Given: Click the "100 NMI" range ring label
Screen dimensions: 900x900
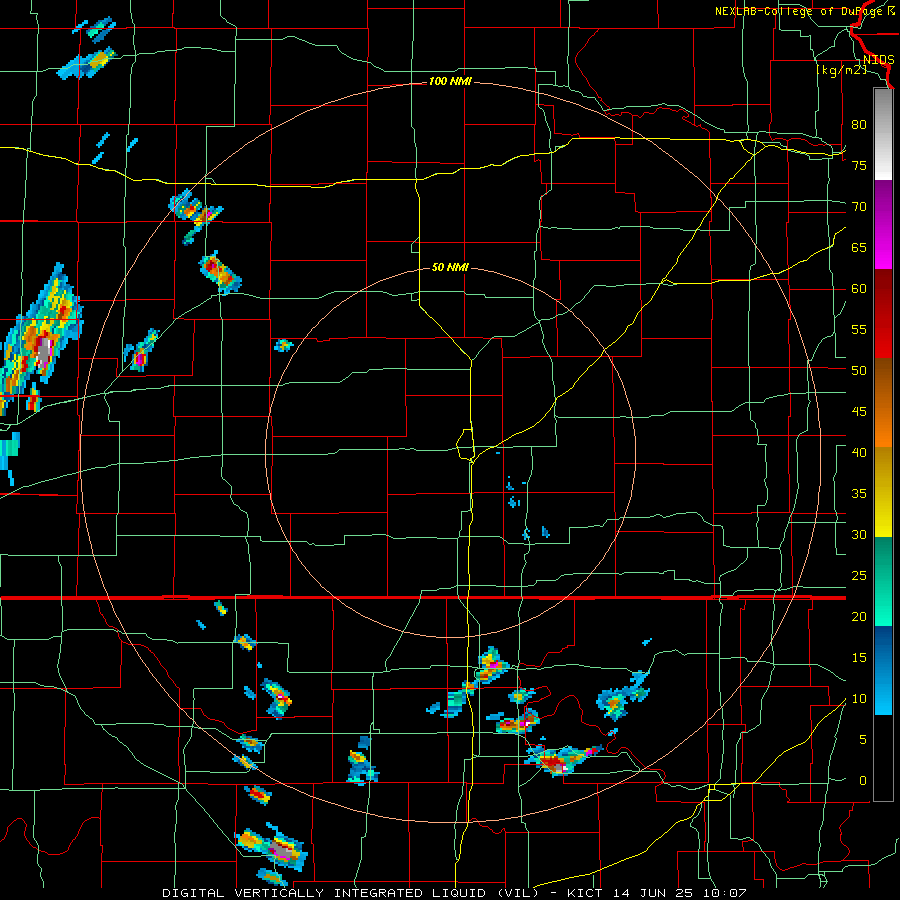Looking at the screenshot, I should pyautogui.click(x=450, y=82).
